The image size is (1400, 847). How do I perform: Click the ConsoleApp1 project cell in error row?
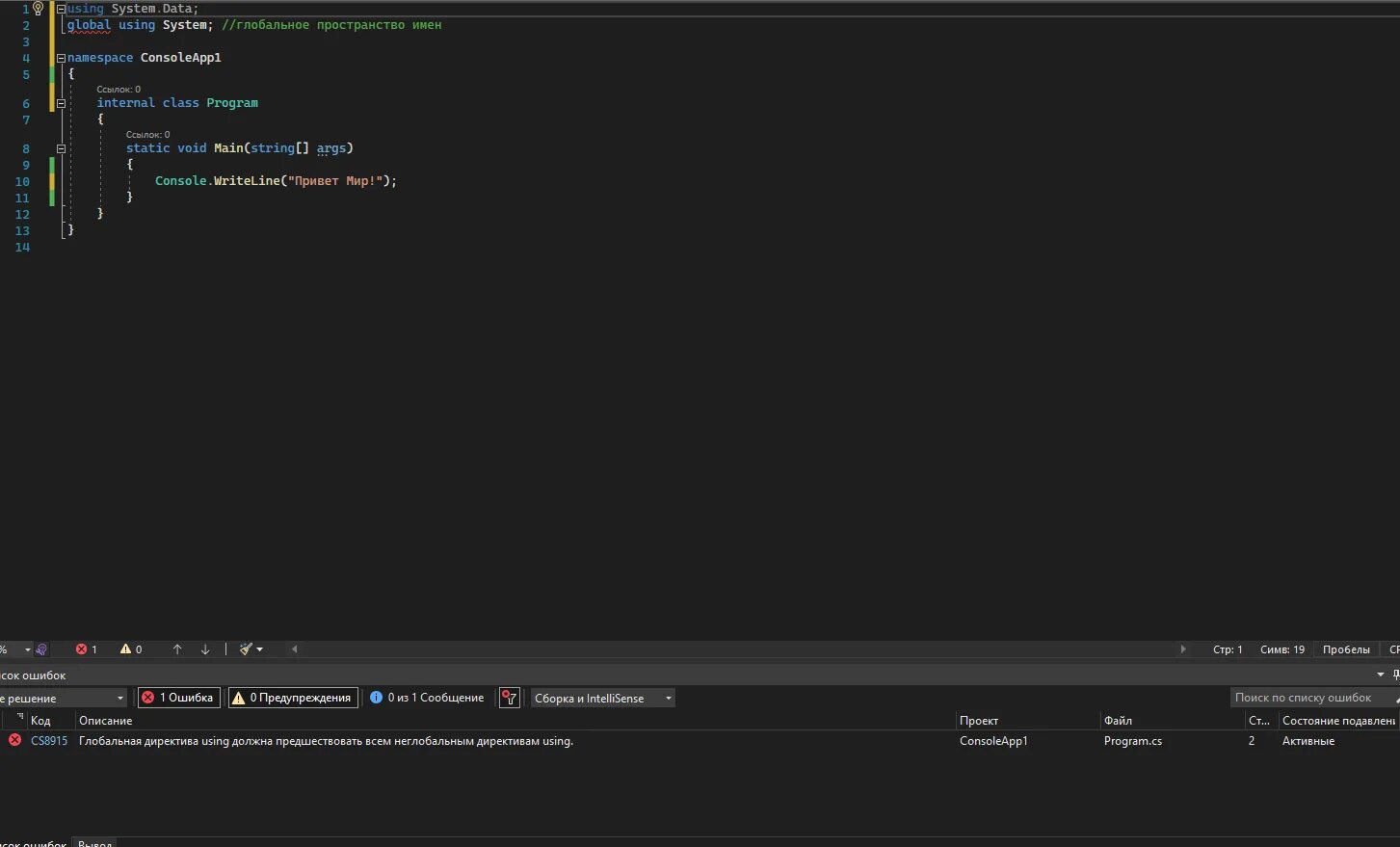click(993, 741)
